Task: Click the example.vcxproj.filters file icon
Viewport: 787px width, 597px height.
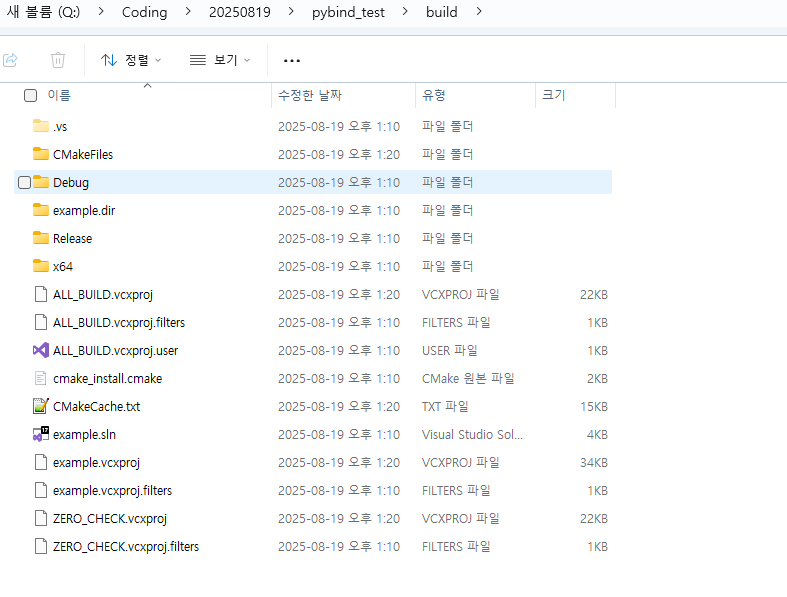Action: pos(41,490)
